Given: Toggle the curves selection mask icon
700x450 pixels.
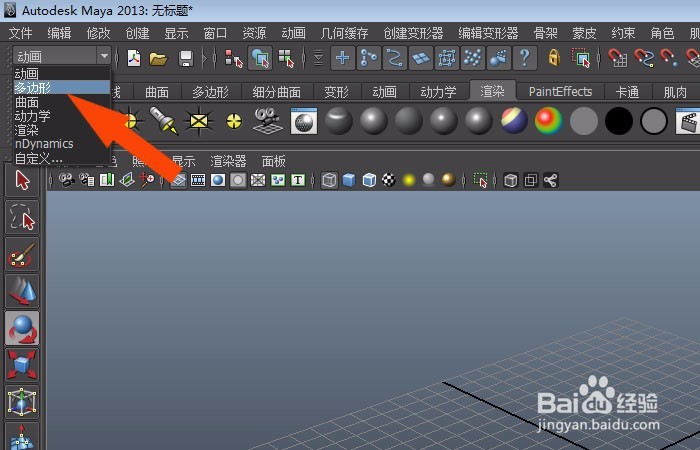Looking at the screenshot, I should [x=395, y=58].
